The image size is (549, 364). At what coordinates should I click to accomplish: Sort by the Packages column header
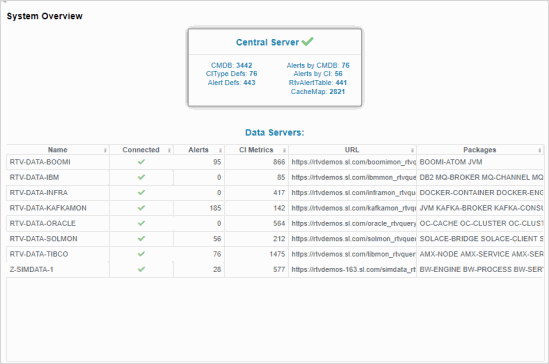[480, 150]
